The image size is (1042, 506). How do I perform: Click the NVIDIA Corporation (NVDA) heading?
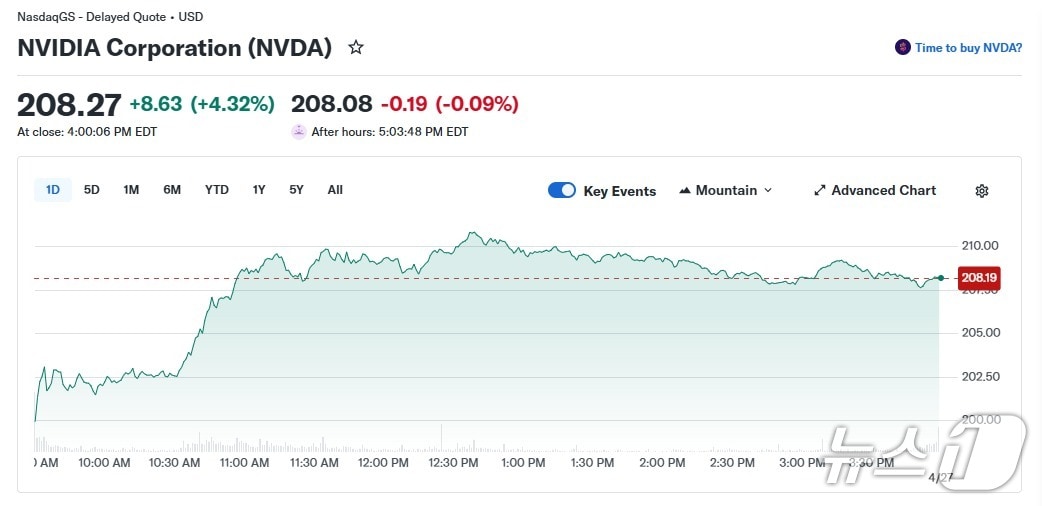point(175,47)
